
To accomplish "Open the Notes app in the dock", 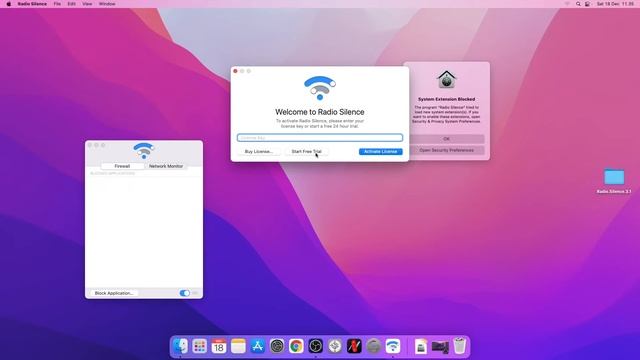I will click(238, 346).
